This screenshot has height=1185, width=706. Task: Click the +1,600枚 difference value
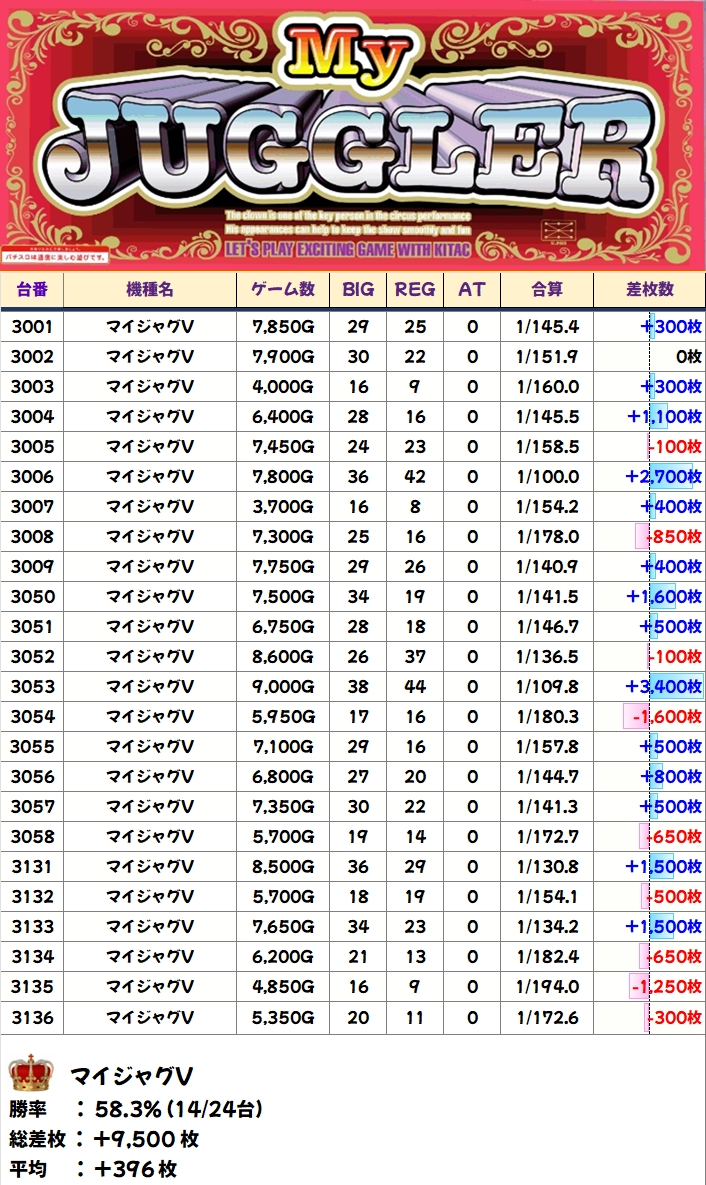pos(664,597)
